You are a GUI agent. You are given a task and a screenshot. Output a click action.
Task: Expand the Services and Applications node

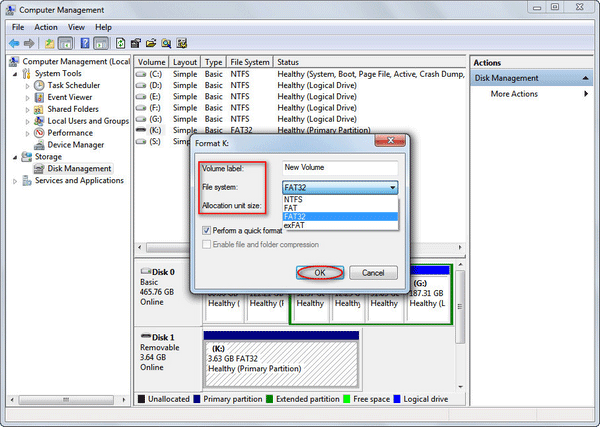coord(14,181)
